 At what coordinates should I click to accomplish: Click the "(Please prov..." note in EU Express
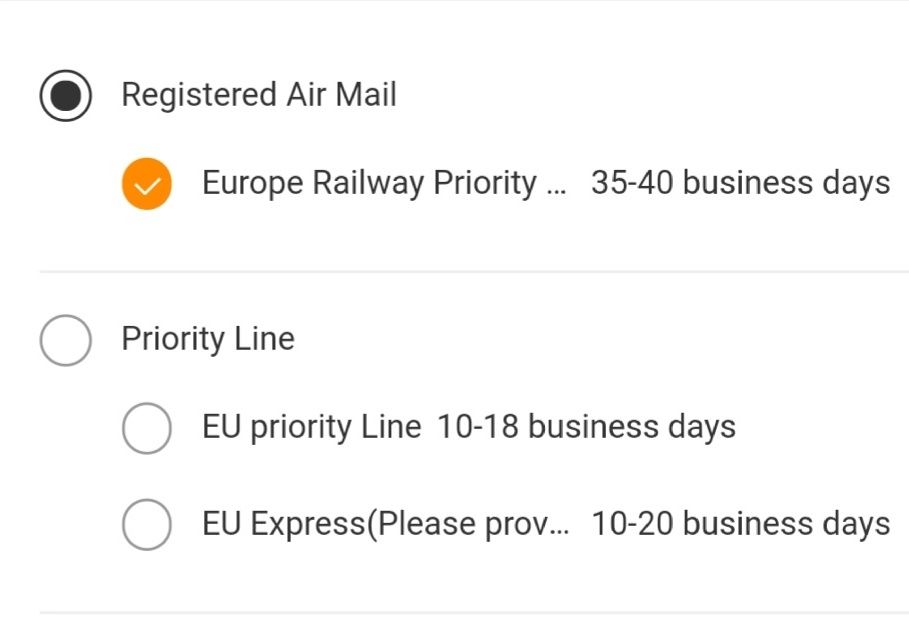pos(468,524)
